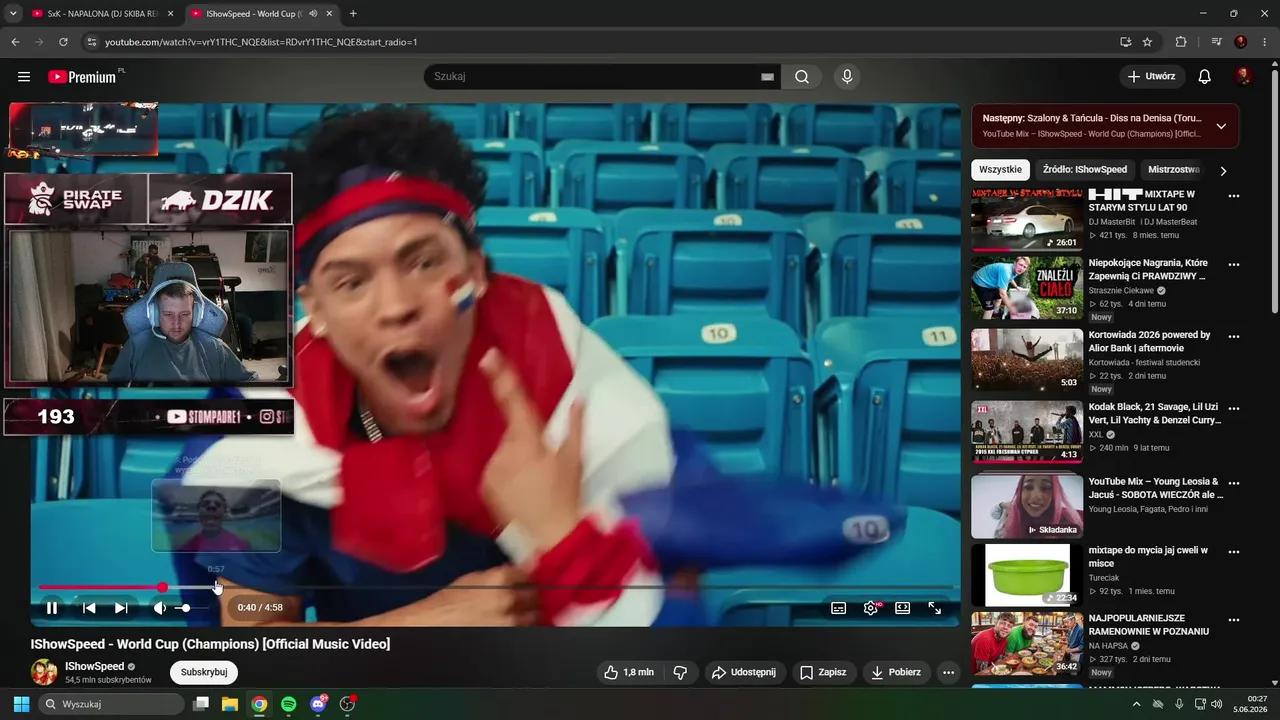
Task: Open the account avatar menu
Action: click(1243, 76)
